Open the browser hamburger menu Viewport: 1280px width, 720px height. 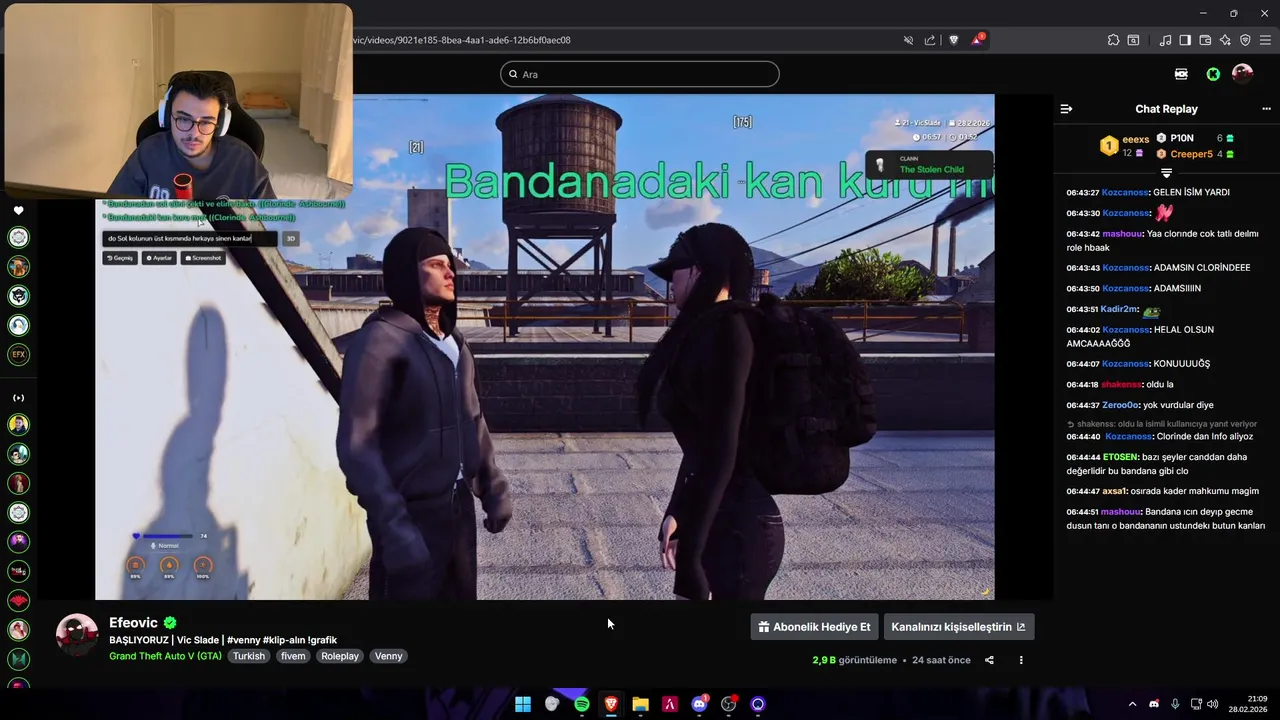tap(1265, 40)
